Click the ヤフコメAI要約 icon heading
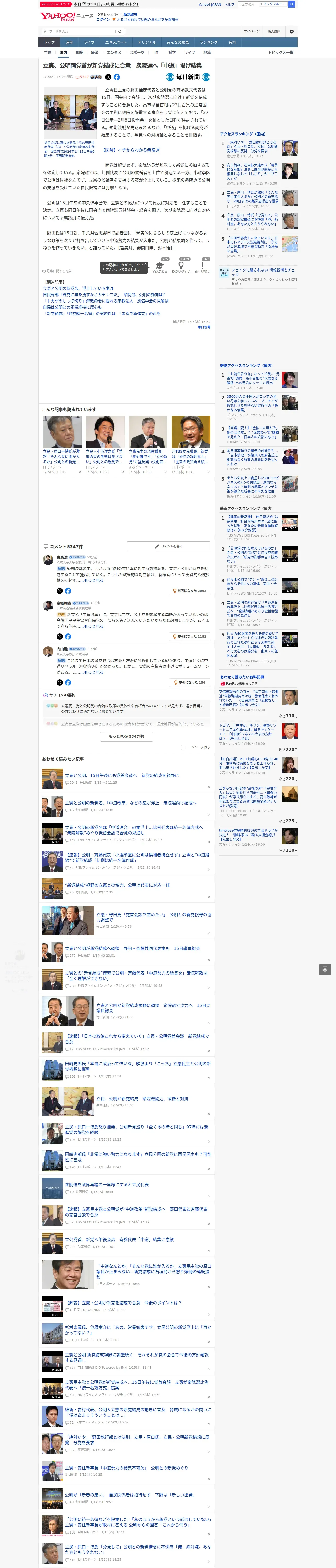The image size is (336, 1568). (x=59, y=695)
